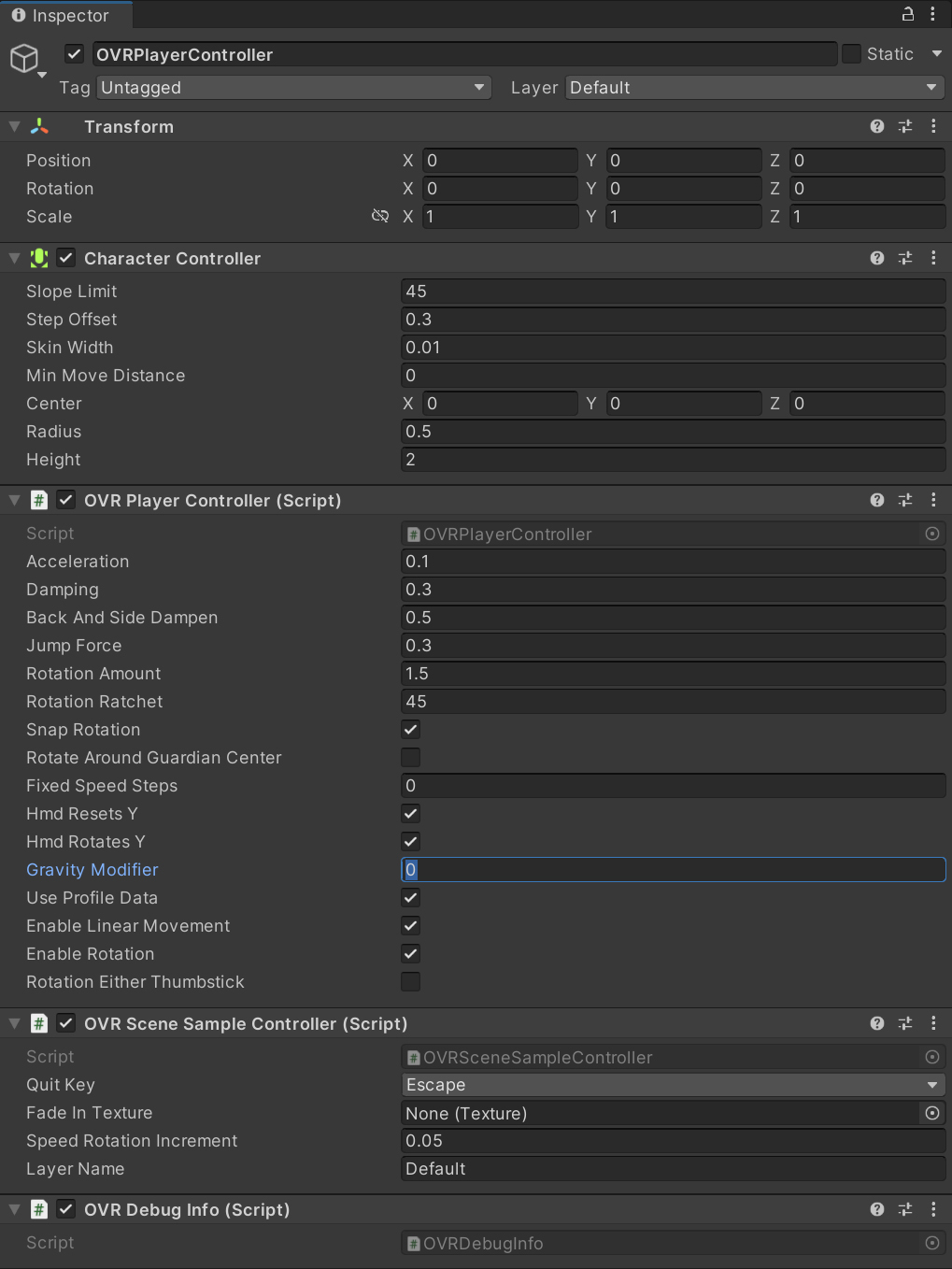The height and width of the screenshot is (1269, 952).
Task: Open the kebab menu on OVR Player Controller script
Action: pyautogui.click(x=933, y=500)
